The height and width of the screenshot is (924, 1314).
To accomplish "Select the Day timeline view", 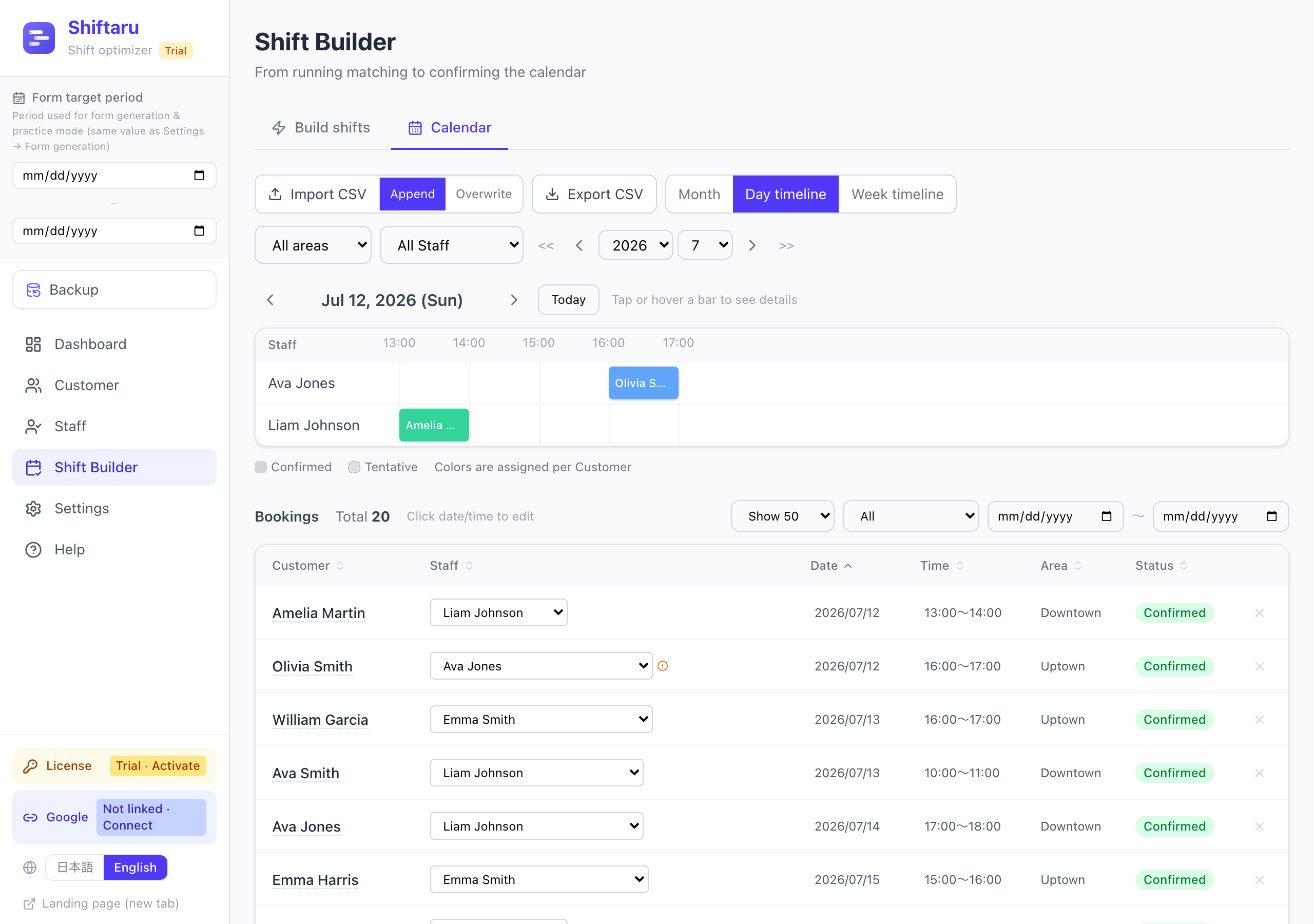I will pos(785,194).
